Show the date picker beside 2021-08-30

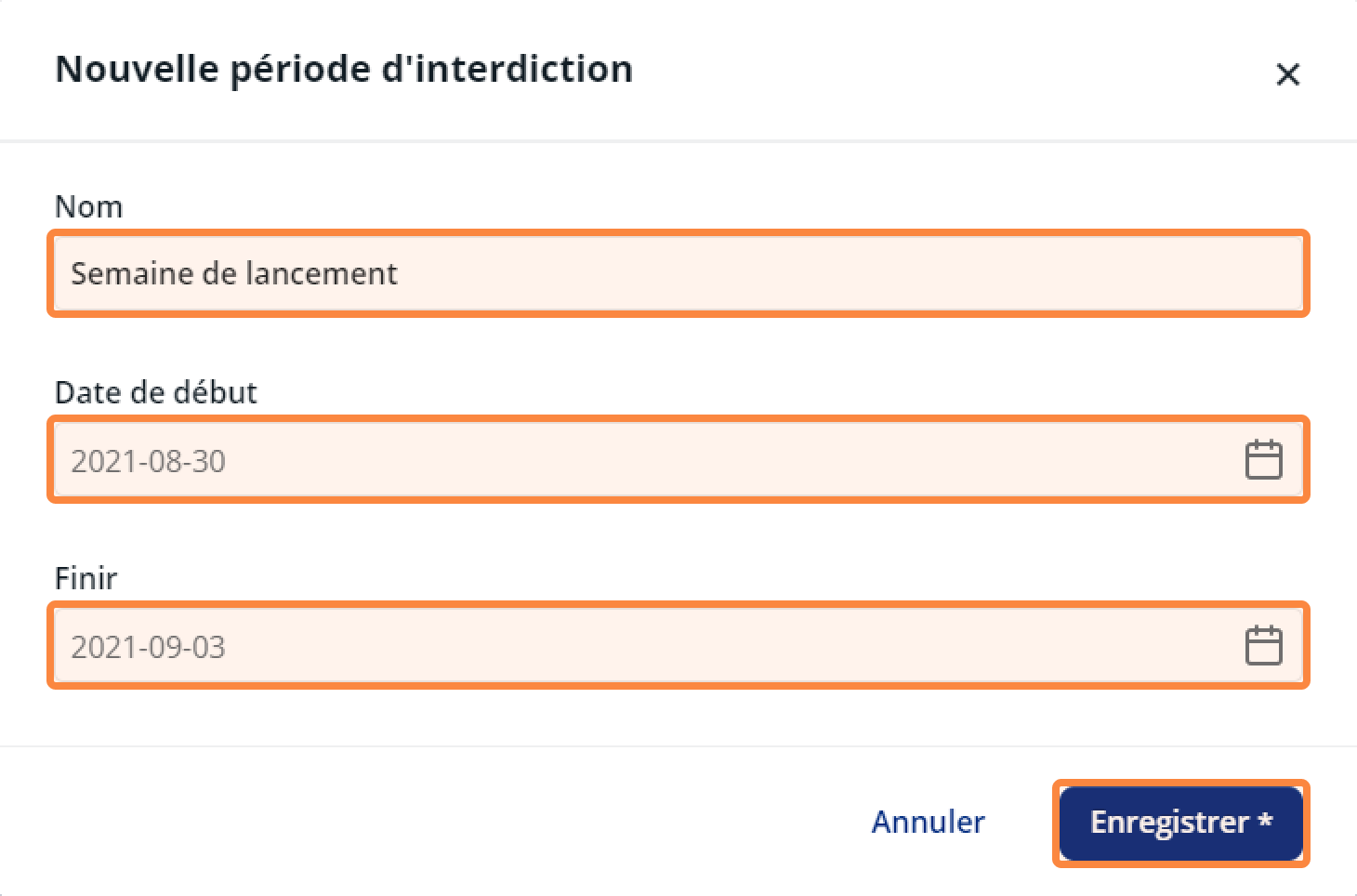[1263, 460]
